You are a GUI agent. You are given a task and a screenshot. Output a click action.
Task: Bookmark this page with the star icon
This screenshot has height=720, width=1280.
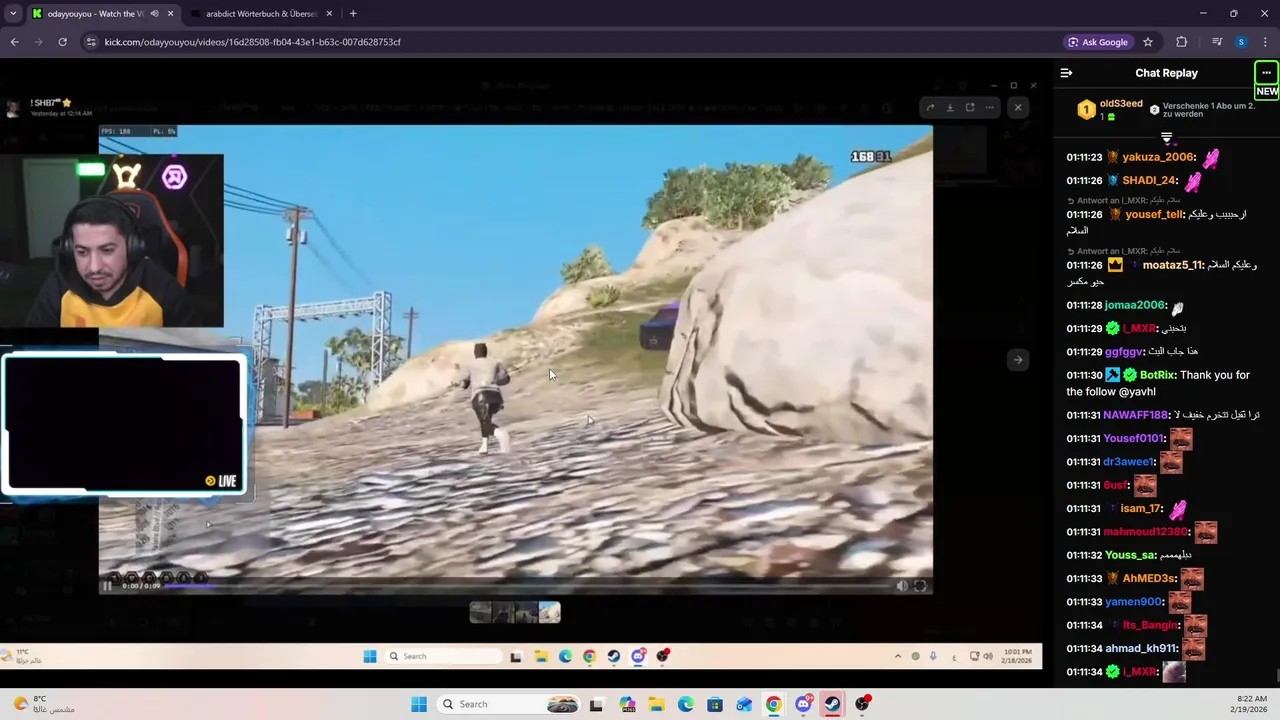1148,42
